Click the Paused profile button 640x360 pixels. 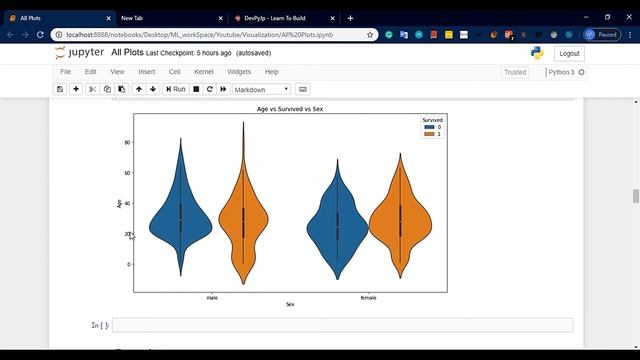(x=602, y=35)
